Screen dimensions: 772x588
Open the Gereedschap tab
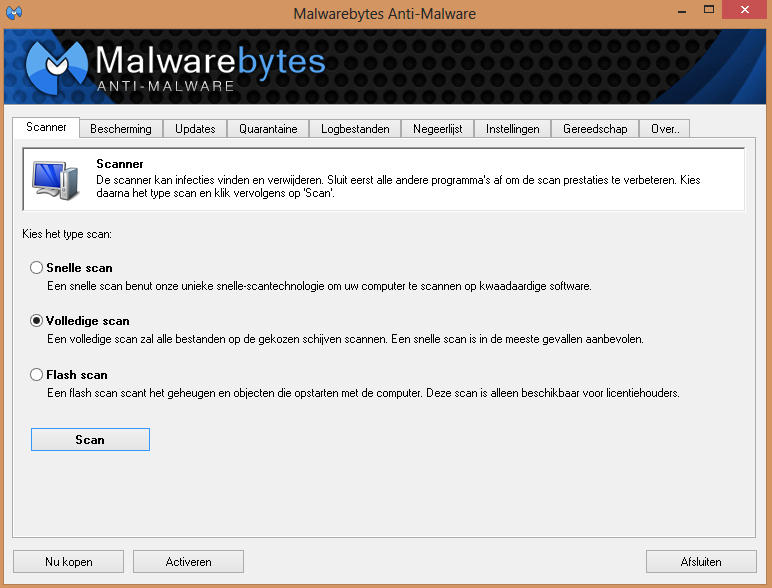coord(595,129)
